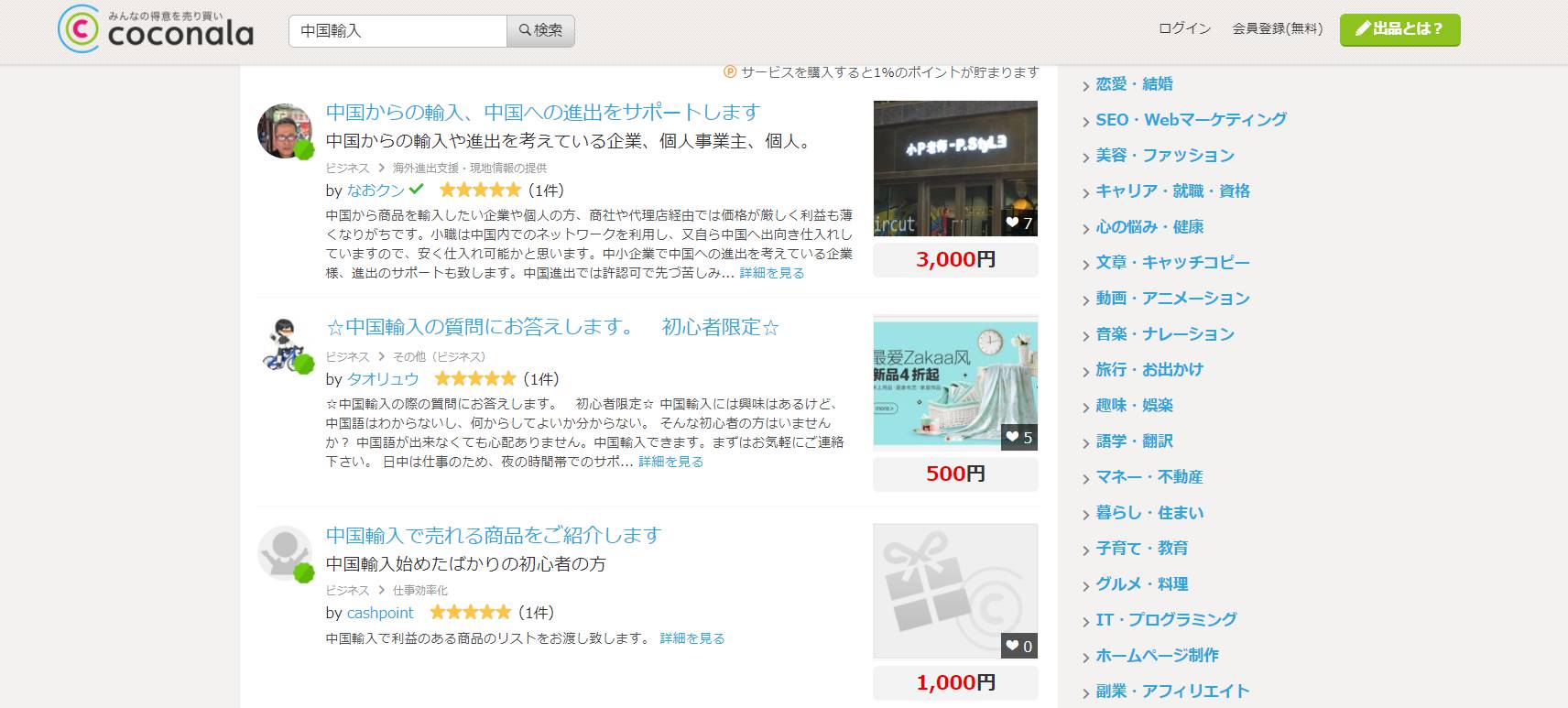Open the storefront thumbnail for the 3,000円 service

coord(955,169)
